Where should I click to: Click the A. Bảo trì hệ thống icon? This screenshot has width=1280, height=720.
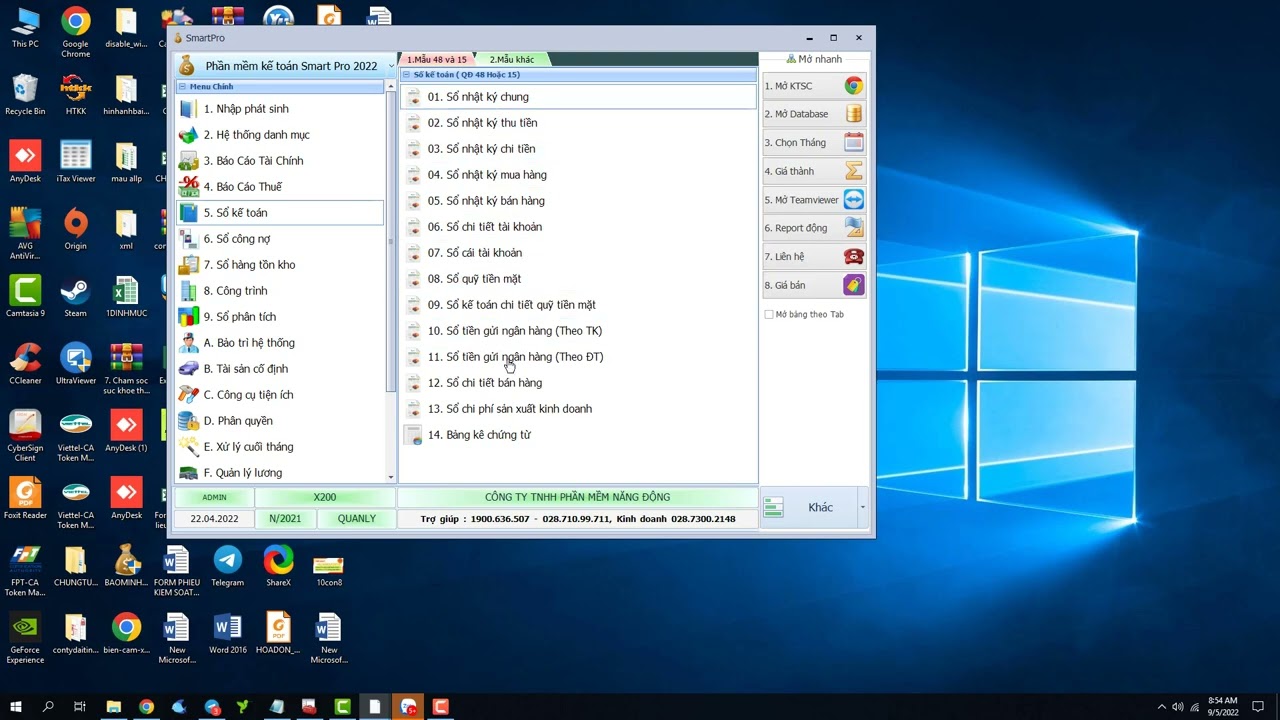[188, 343]
